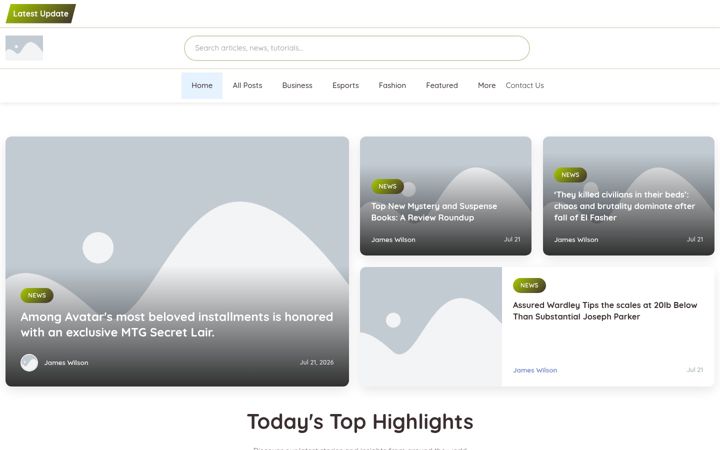Screen dimensions: 720x450
Task: Open the Featured category
Action: click(442, 85)
